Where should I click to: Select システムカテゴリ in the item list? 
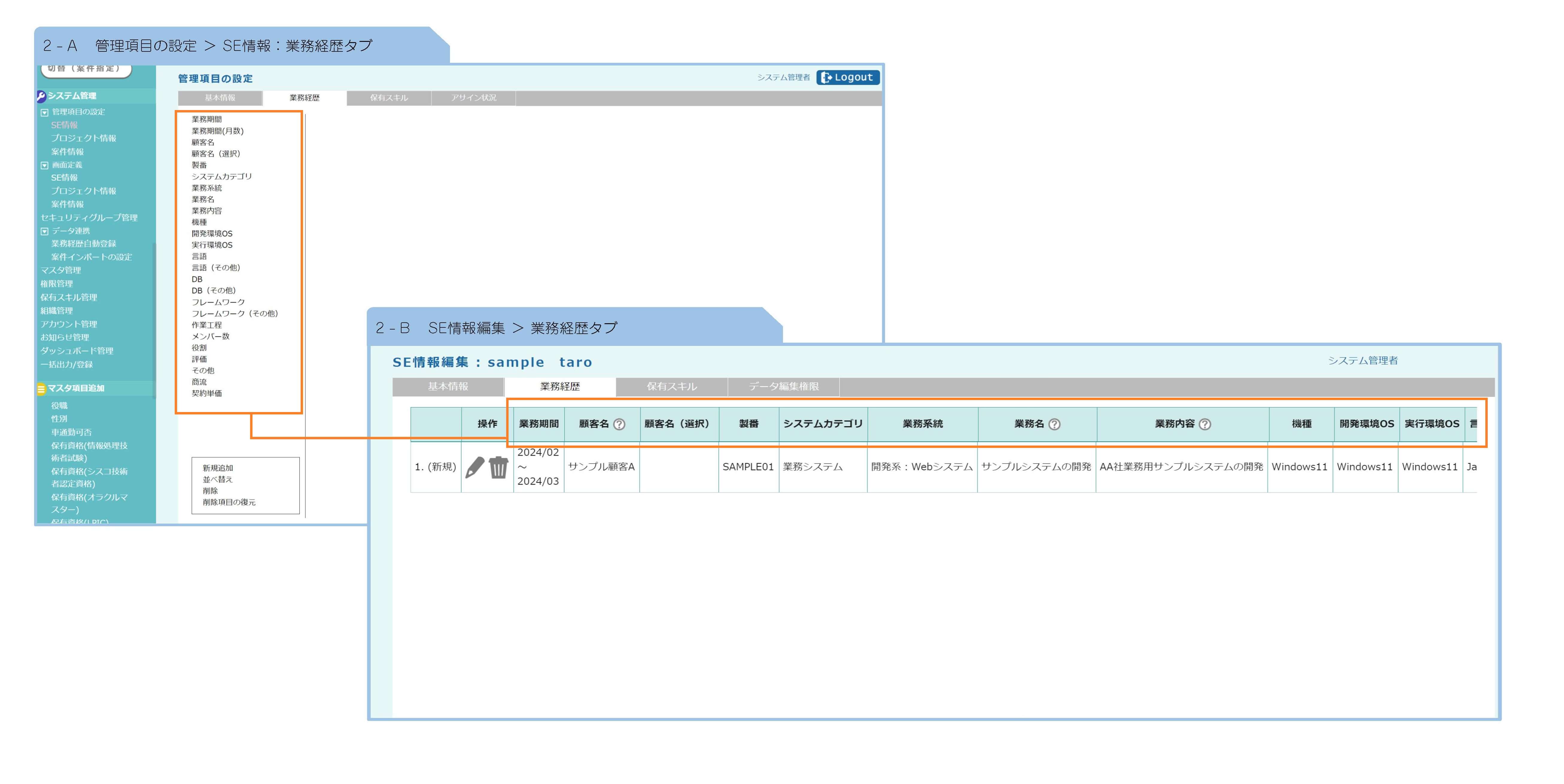tap(222, 177)
